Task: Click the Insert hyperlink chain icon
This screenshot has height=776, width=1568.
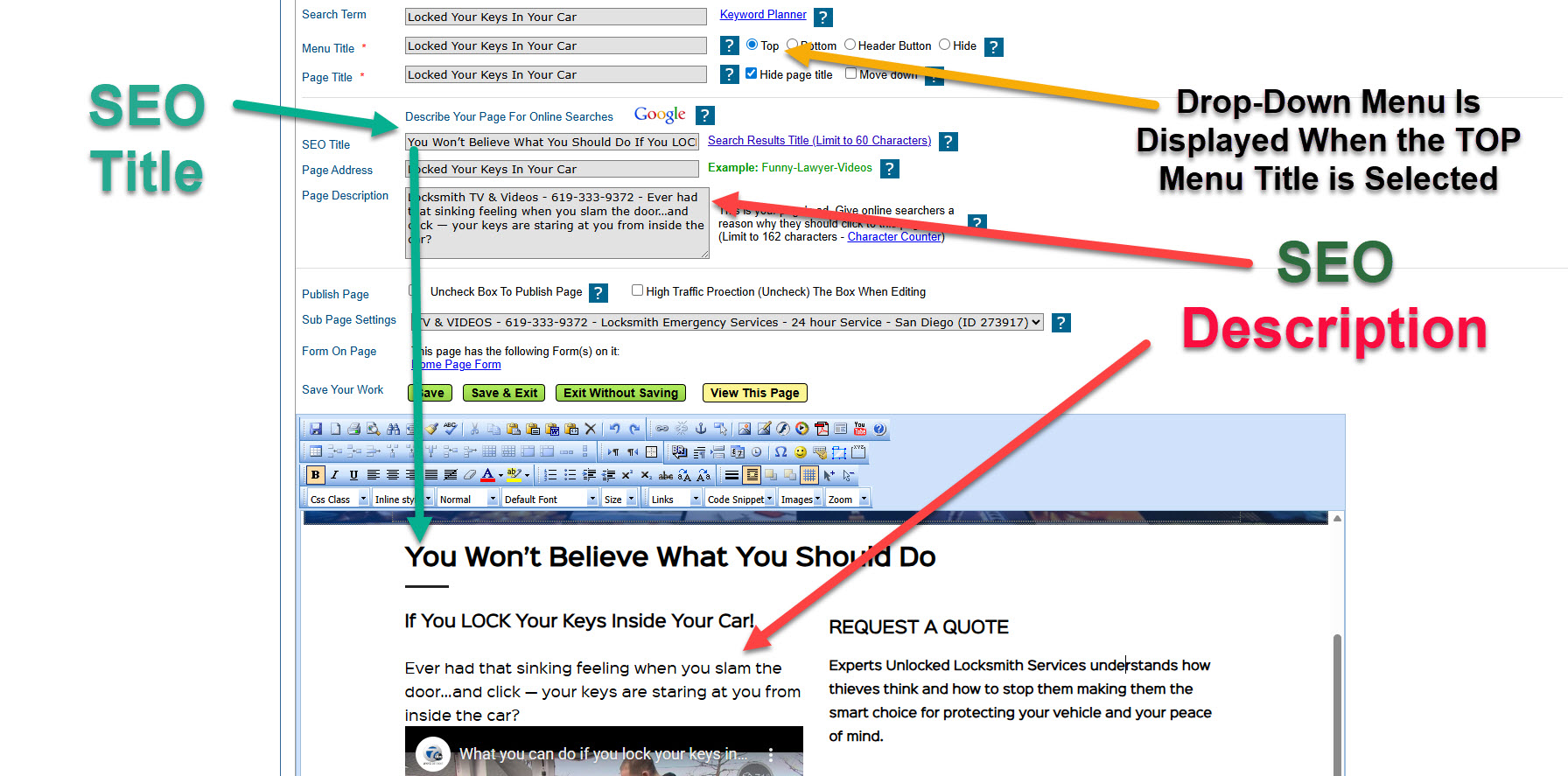Action: [662, 429]
